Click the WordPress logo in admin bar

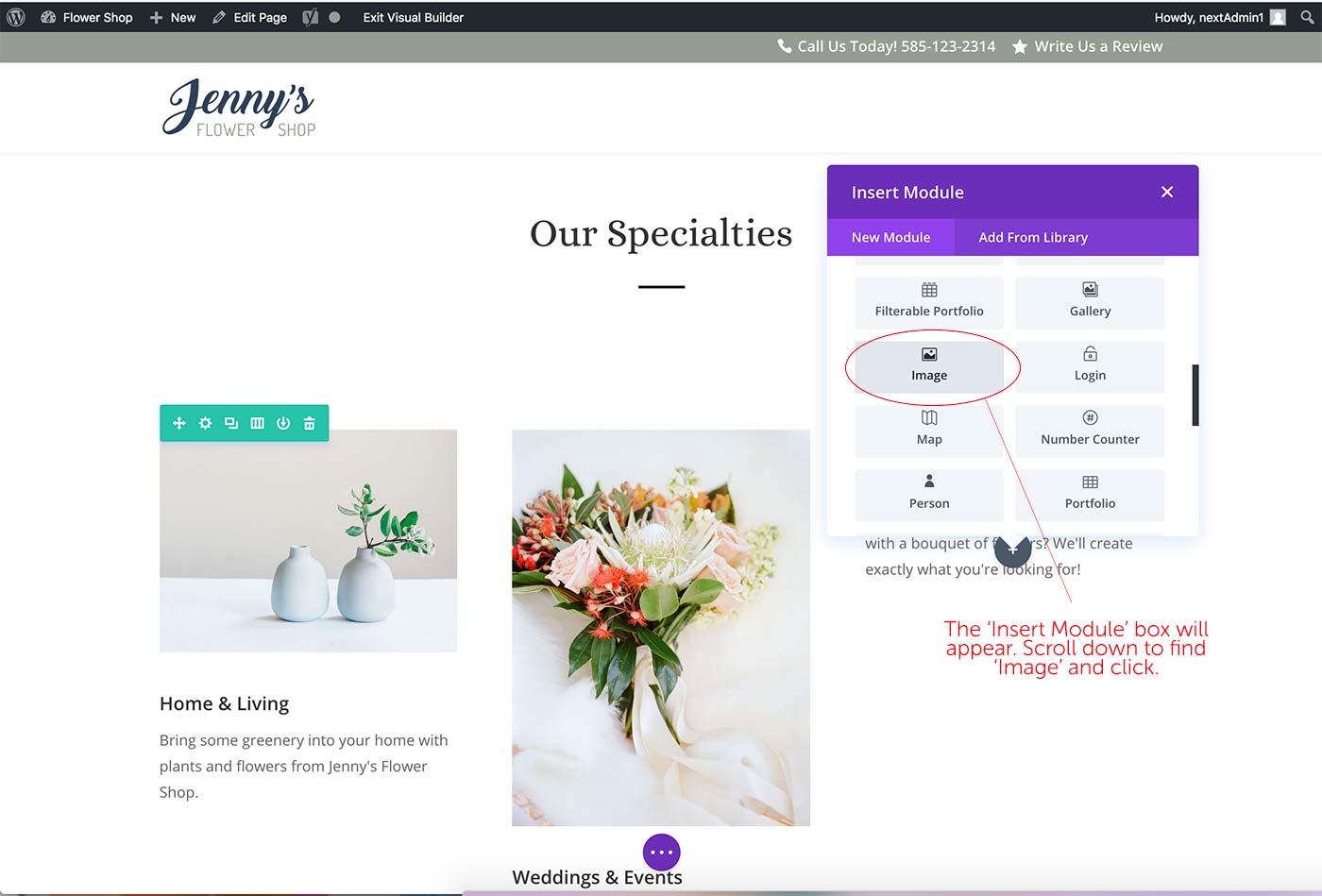[x=16, y=17]
